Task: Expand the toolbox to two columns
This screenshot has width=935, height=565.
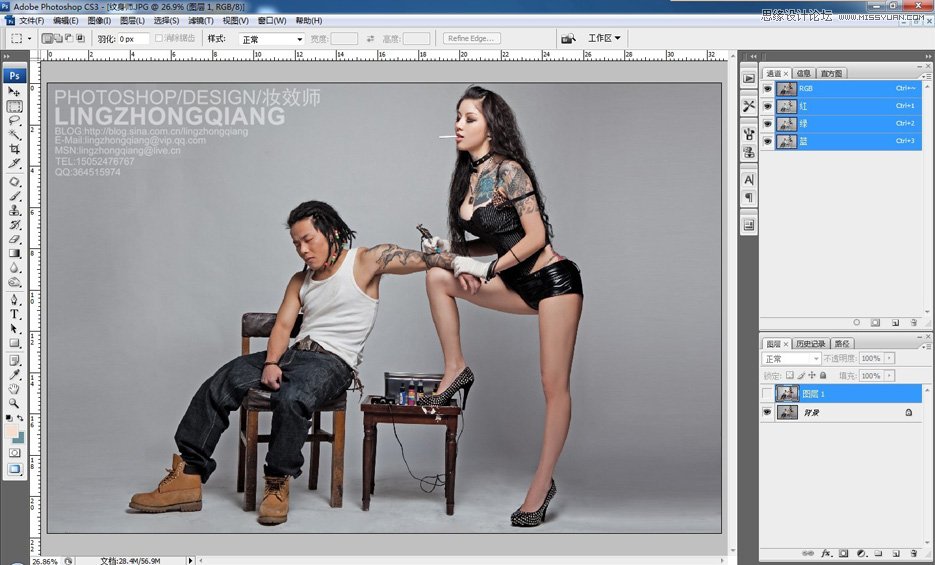Action: tap(7, 57)
